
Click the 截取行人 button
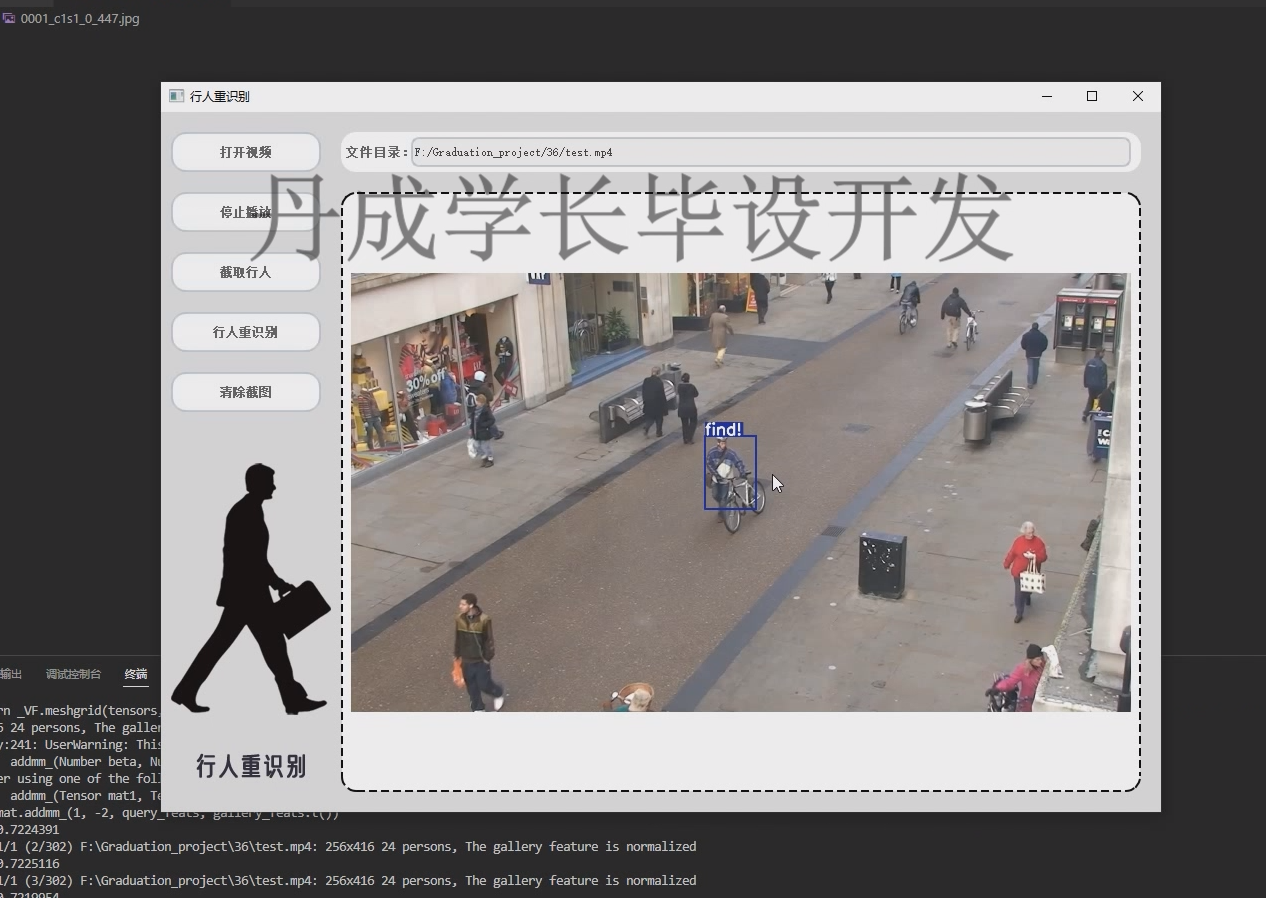click(x=245, y=272)
